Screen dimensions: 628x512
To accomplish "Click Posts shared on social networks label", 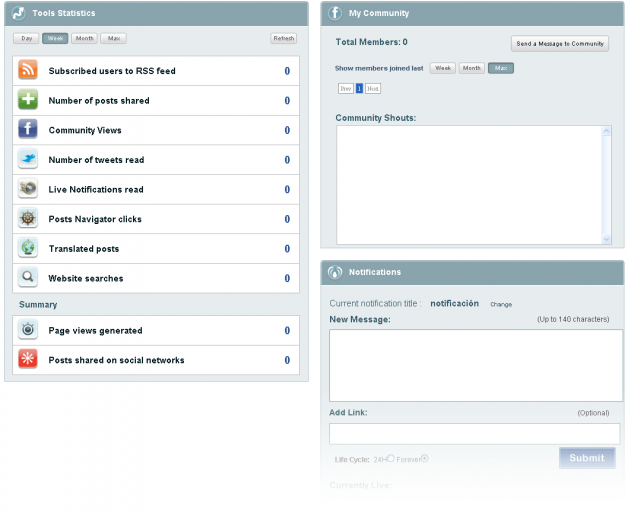I will click(117, 360).
